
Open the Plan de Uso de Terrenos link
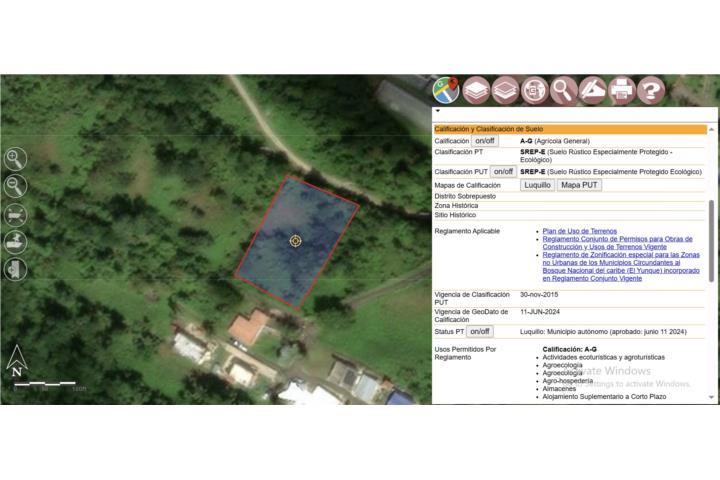coord(579,231)
